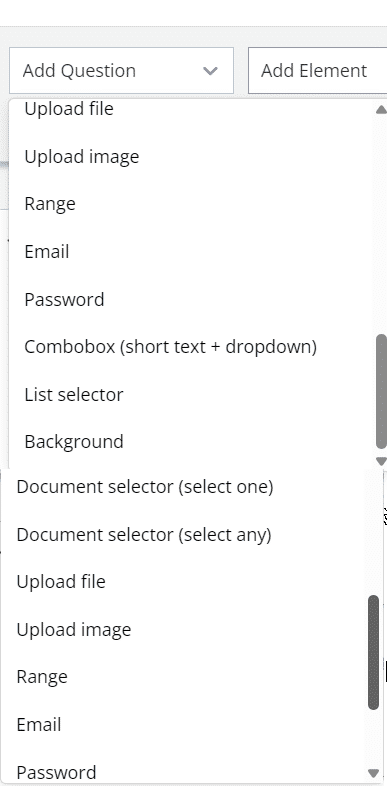The height and width of the screenshot is (786, 387).
Task: Click scroll-down arrow beside Background option
Action: 381,461
